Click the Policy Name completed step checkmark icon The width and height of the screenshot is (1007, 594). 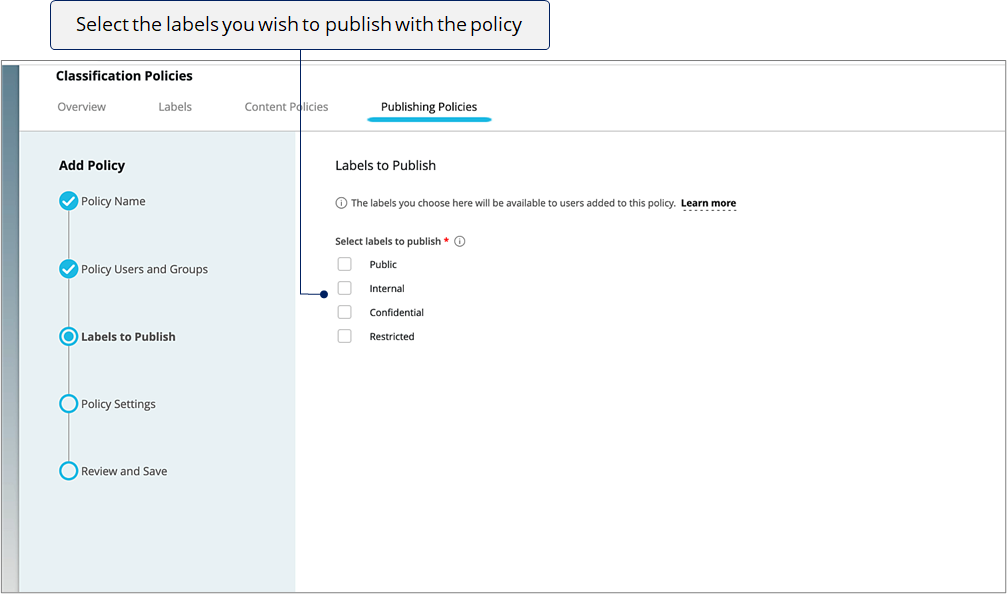pos(69,201)
